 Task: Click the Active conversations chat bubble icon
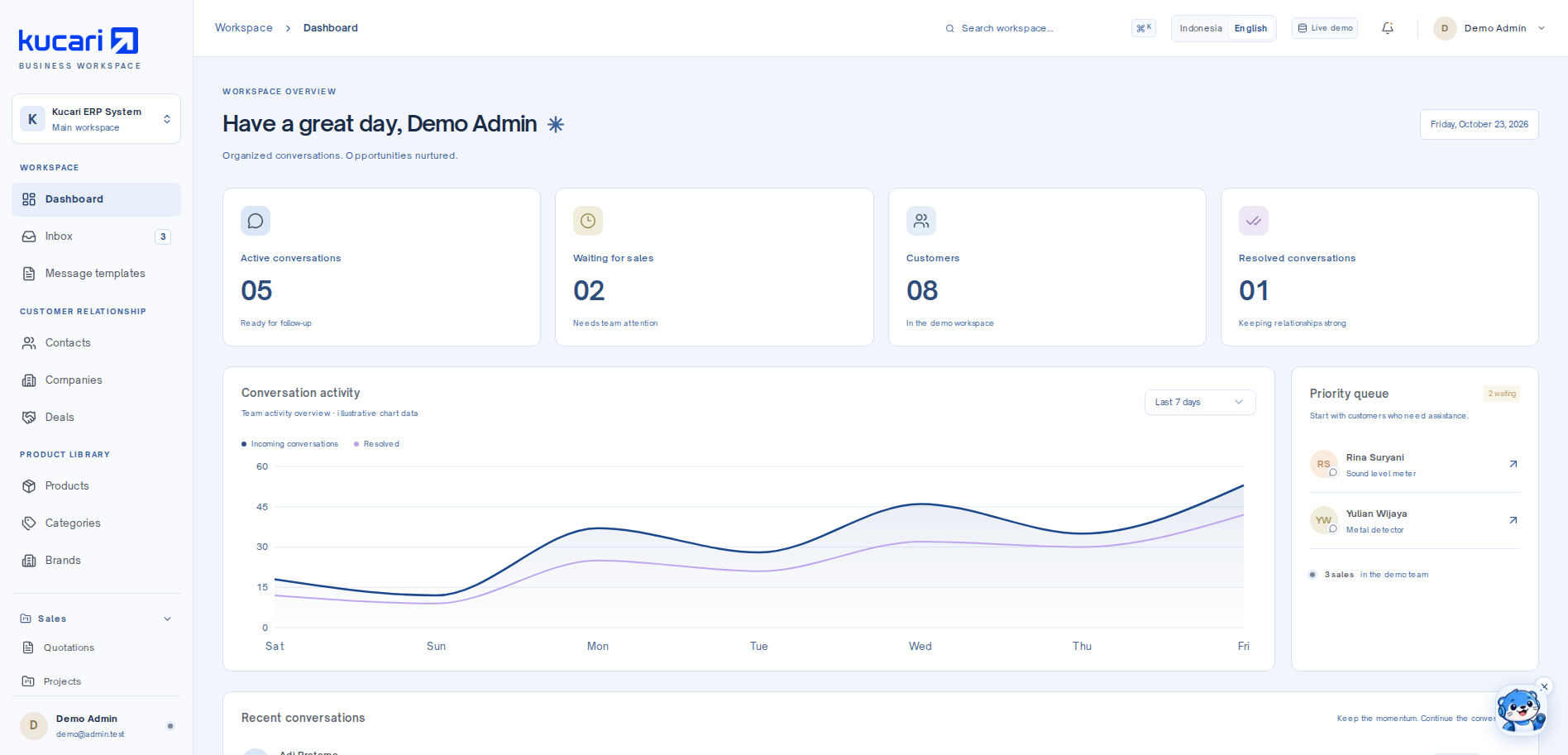pyautogui.click(x=256, y=221)
